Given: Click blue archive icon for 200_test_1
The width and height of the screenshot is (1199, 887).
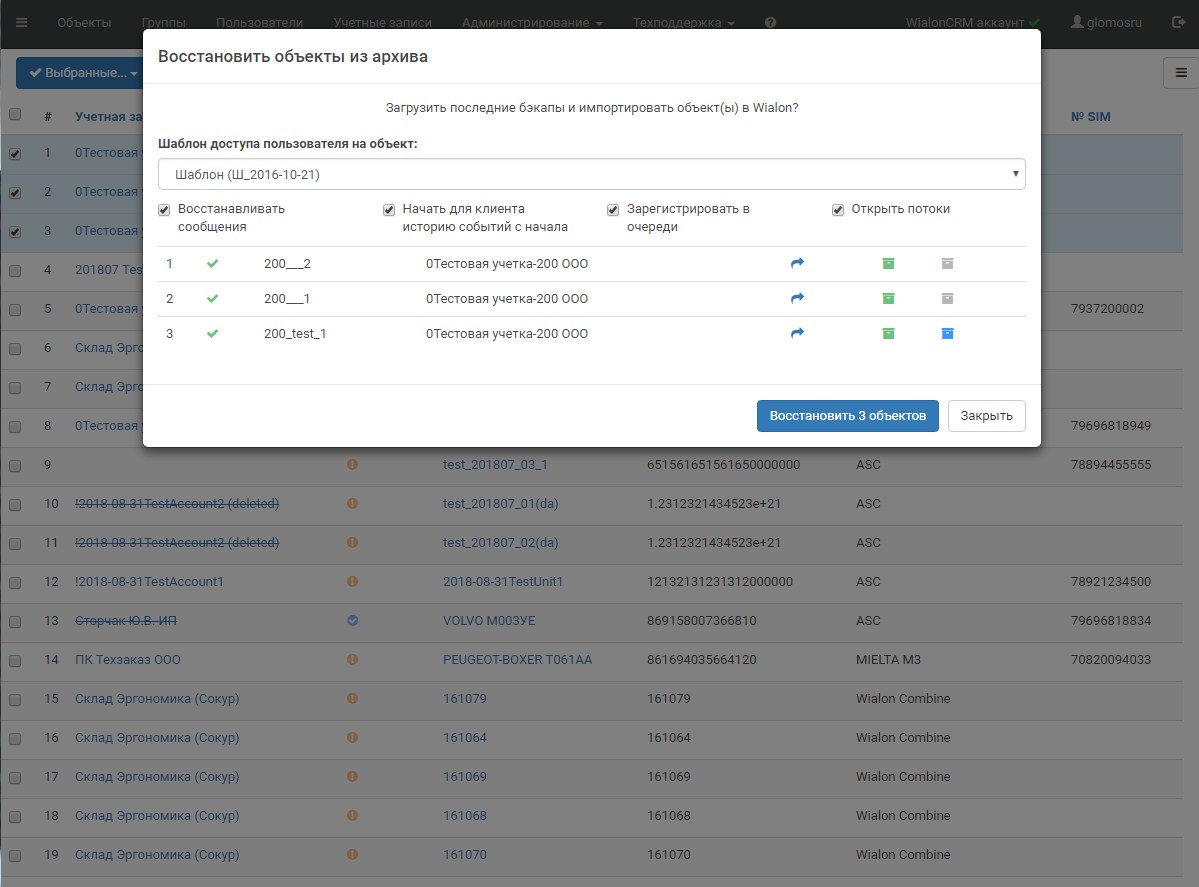Looking at the screenshot, I should (947, 334).
